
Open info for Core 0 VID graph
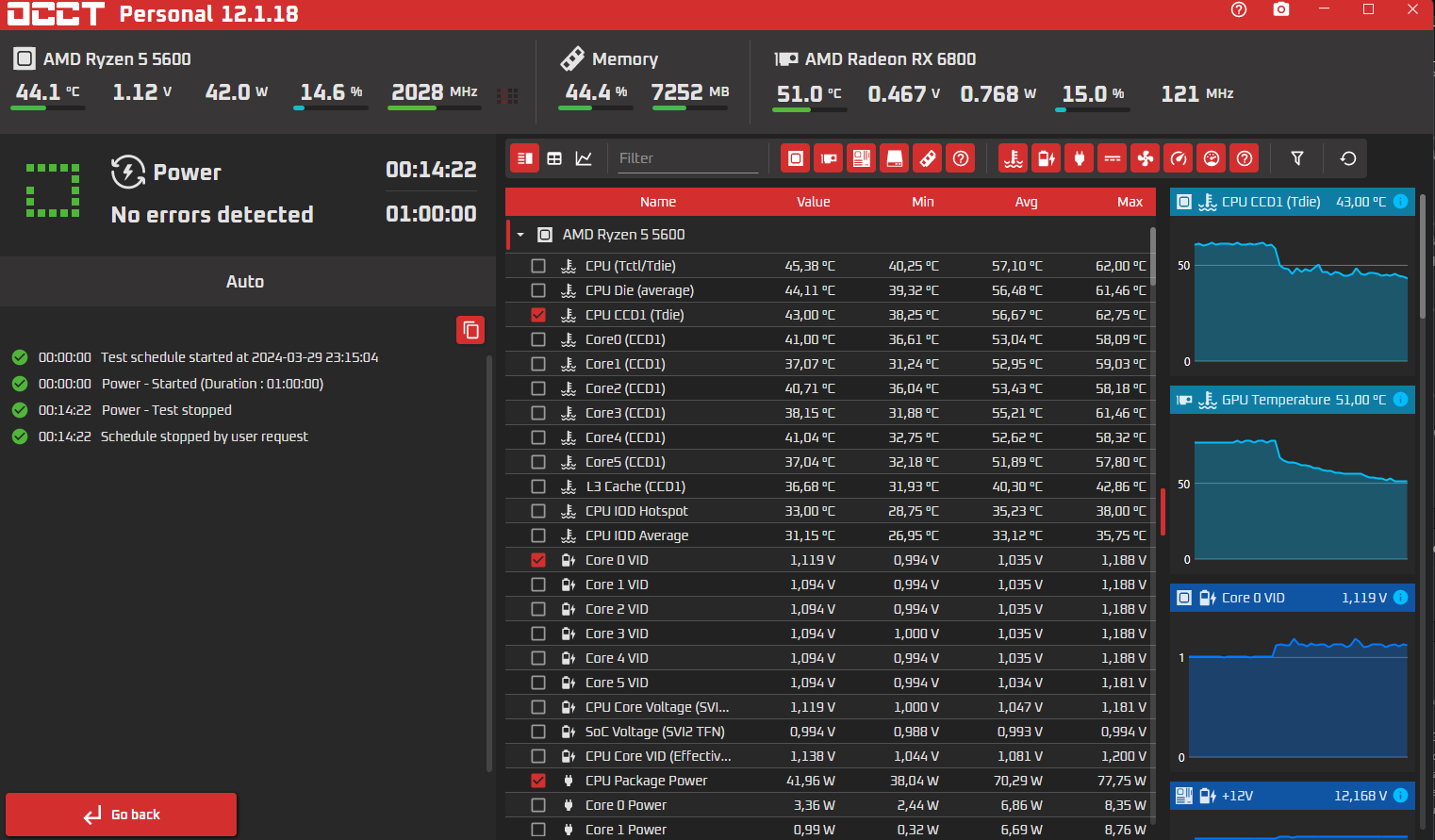1401,598
